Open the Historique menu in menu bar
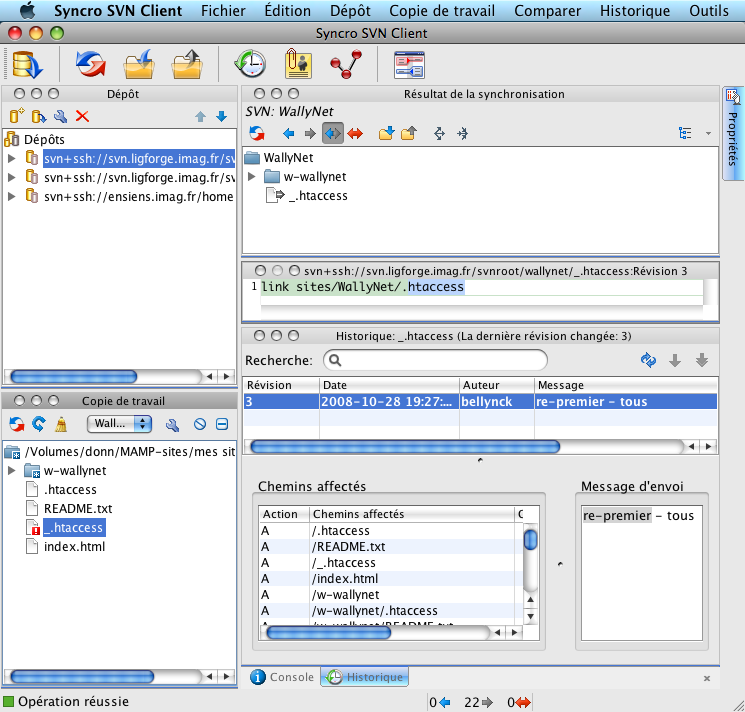This screenshot has height=712, width=745. (x=635, y=10)
